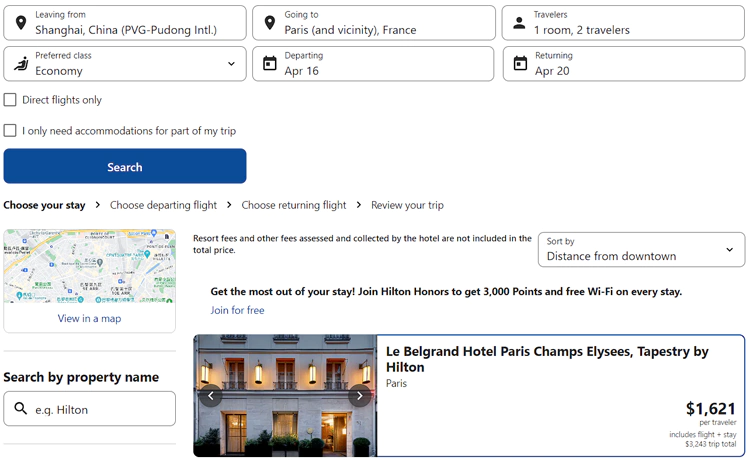The width and height of the screenshot is (750, 460).
Task: Show next hotel photo with right arrow
Action: pos(359,396)
